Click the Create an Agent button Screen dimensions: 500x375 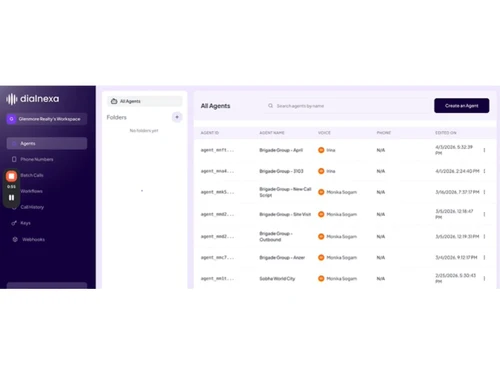[462, 106]
